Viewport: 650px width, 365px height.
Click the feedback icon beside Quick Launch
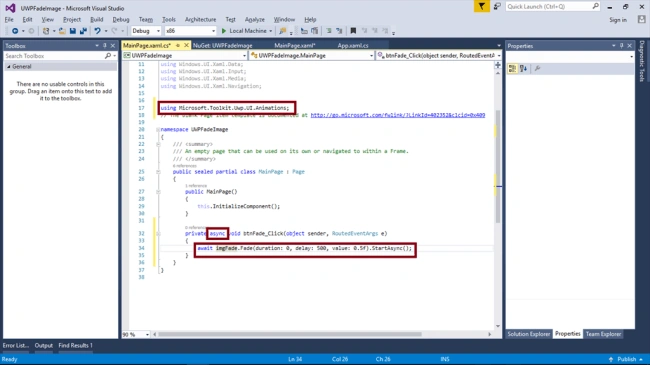pyautogui.click(x=497, y=7)
